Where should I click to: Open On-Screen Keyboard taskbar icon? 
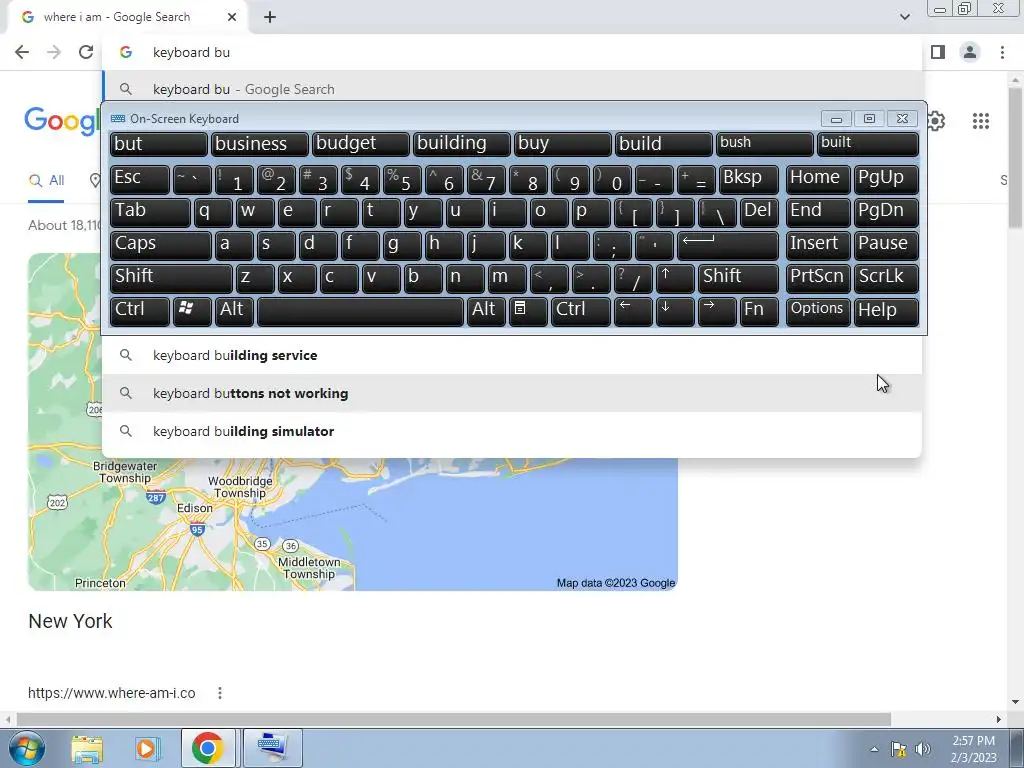(272, 748)
